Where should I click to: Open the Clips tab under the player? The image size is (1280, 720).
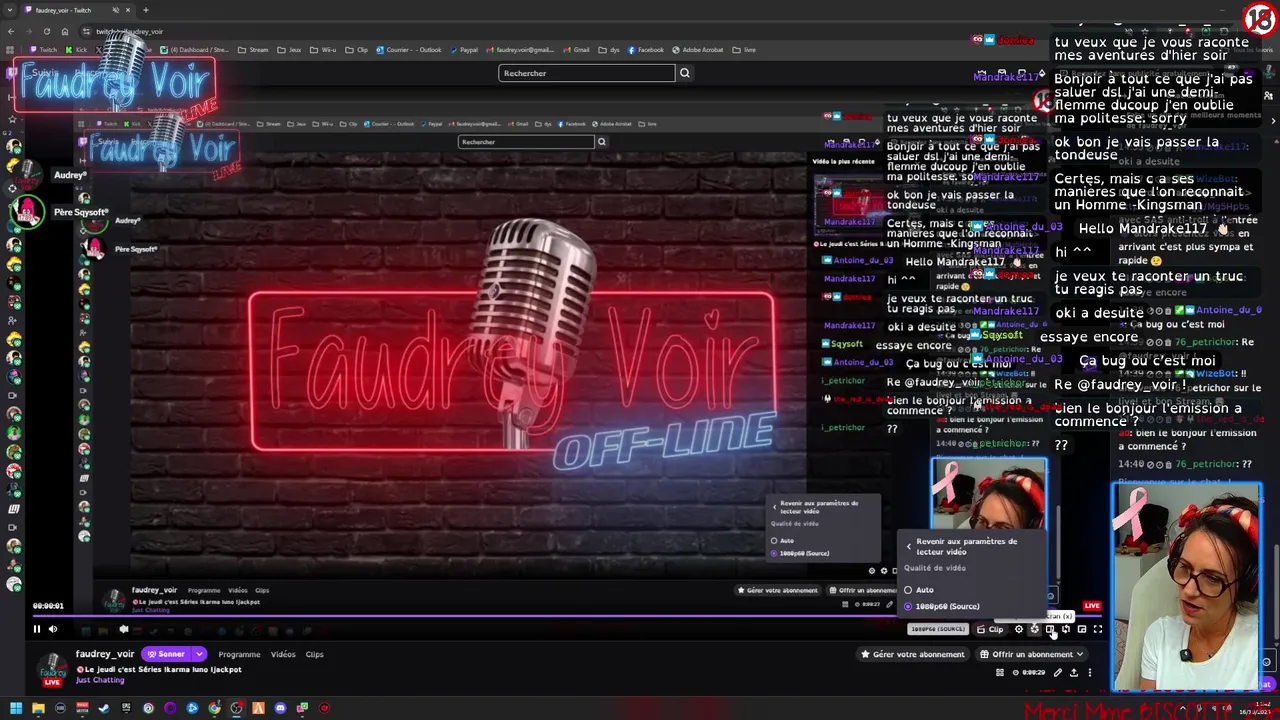[x=315, y=654]
